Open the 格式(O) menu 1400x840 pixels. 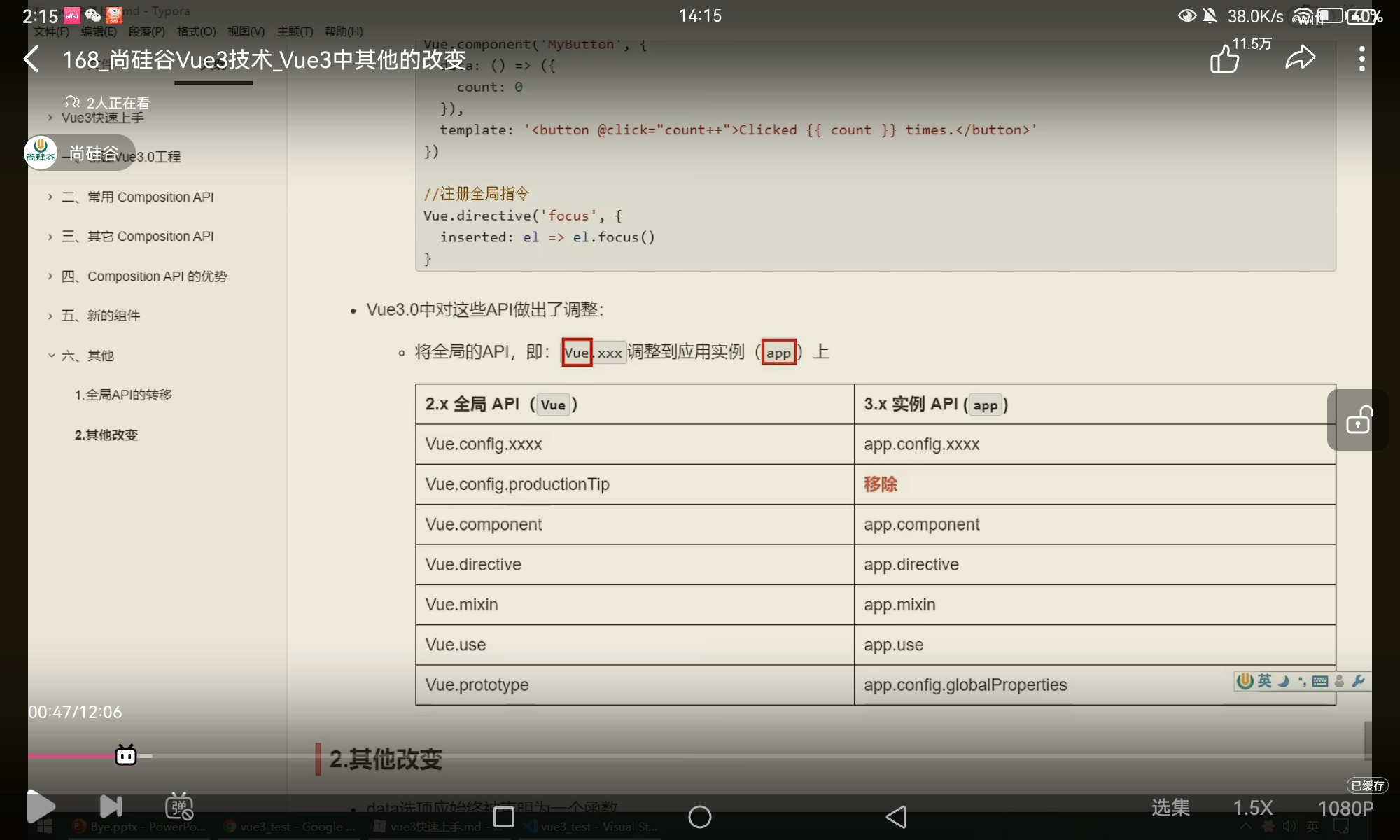[x=196, y=31]
